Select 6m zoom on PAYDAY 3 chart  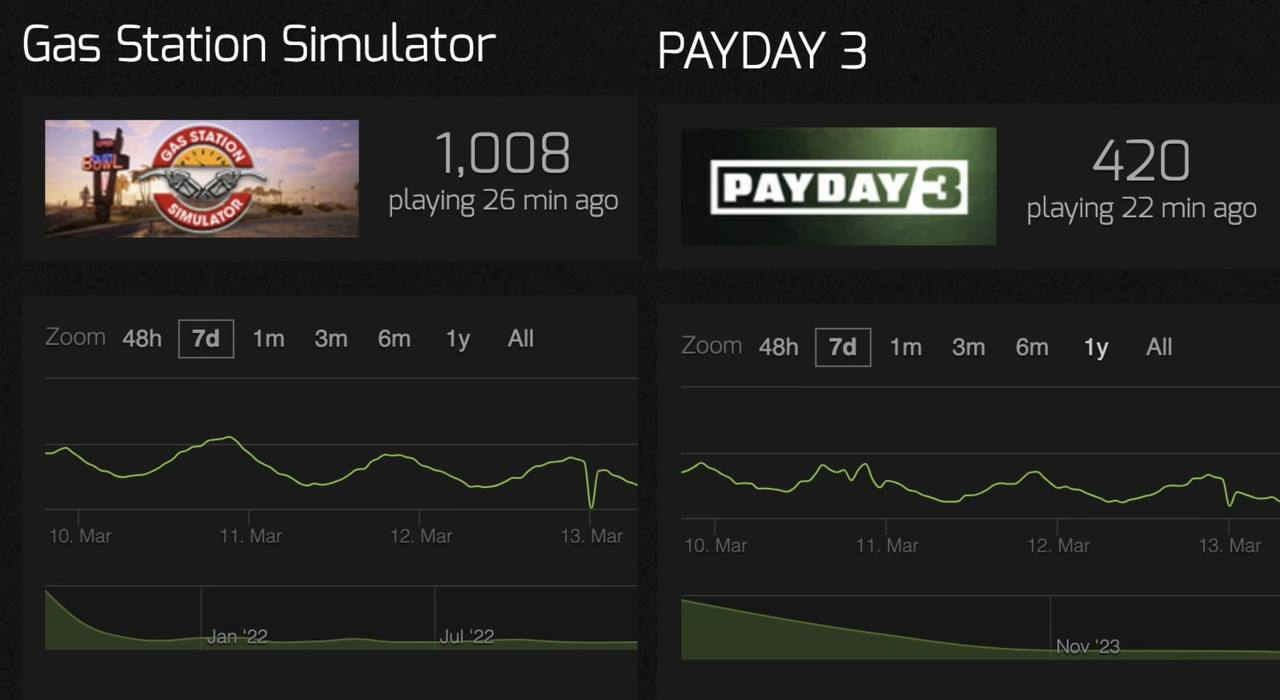(1032, 347)
